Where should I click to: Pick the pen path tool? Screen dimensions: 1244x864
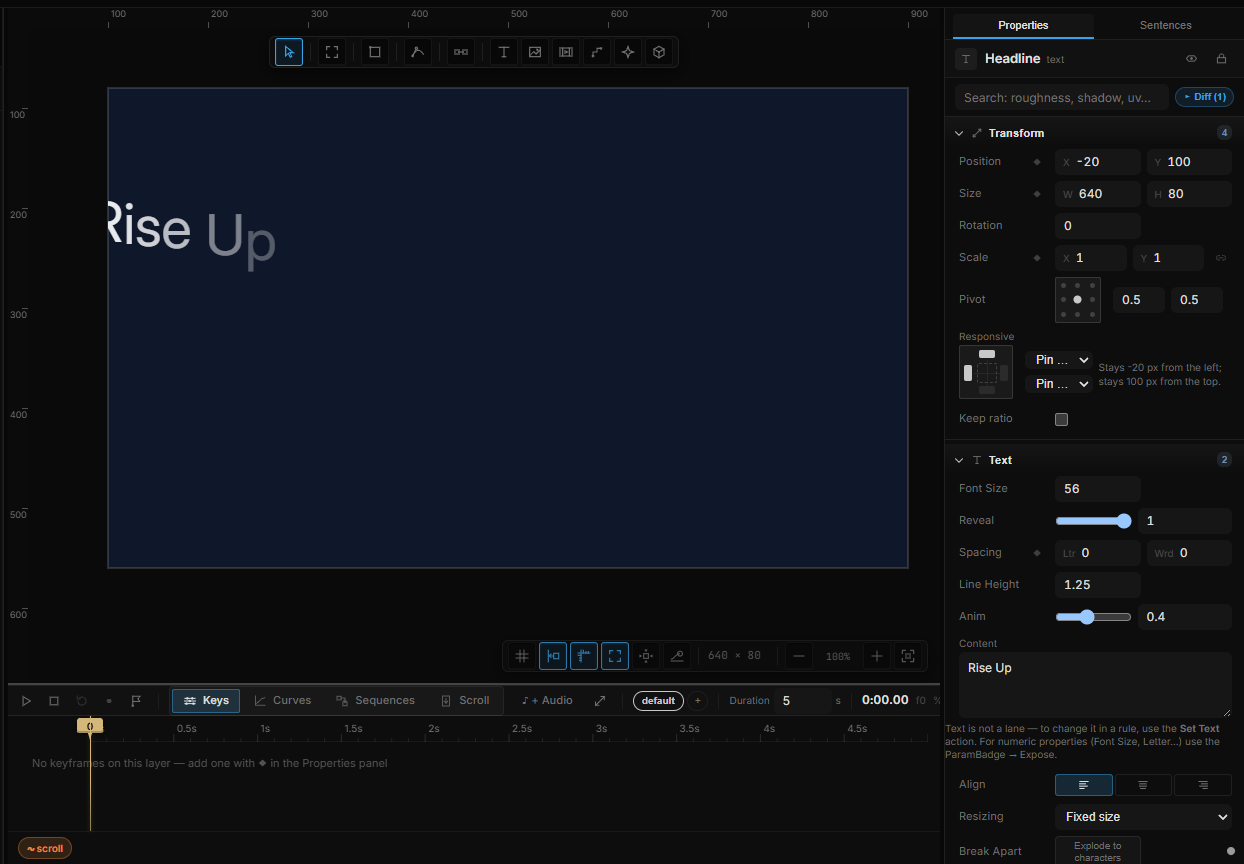(418, 52)
